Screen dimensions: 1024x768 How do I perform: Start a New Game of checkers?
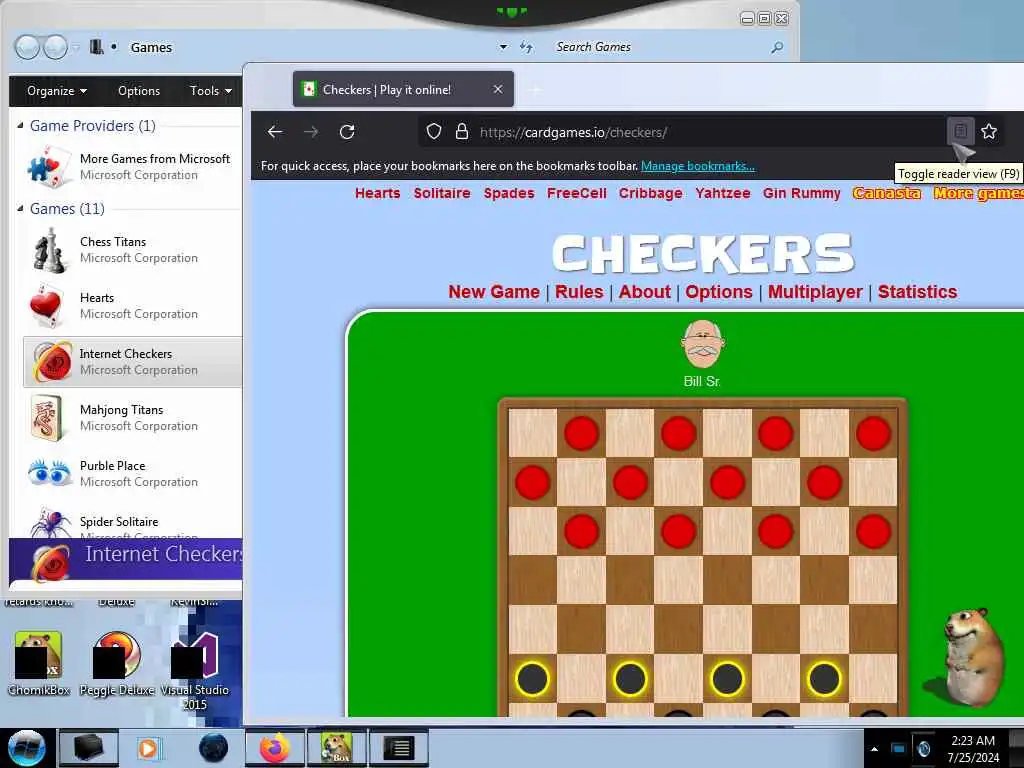tap(494, 292)
